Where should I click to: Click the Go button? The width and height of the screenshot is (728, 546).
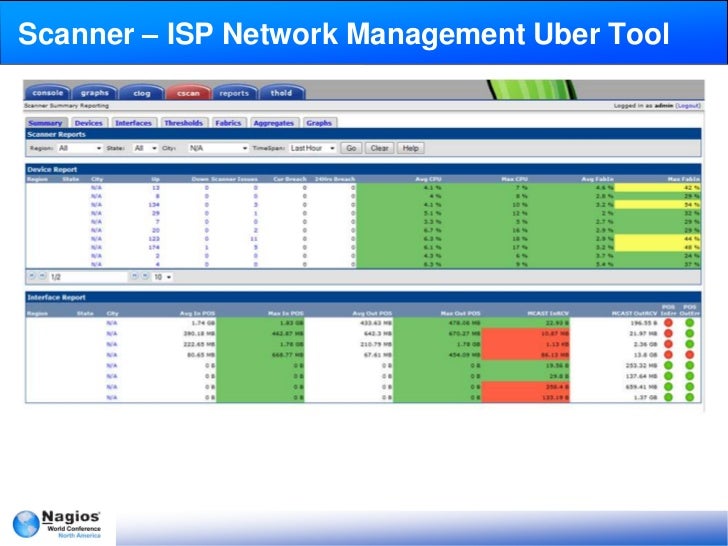351,148
